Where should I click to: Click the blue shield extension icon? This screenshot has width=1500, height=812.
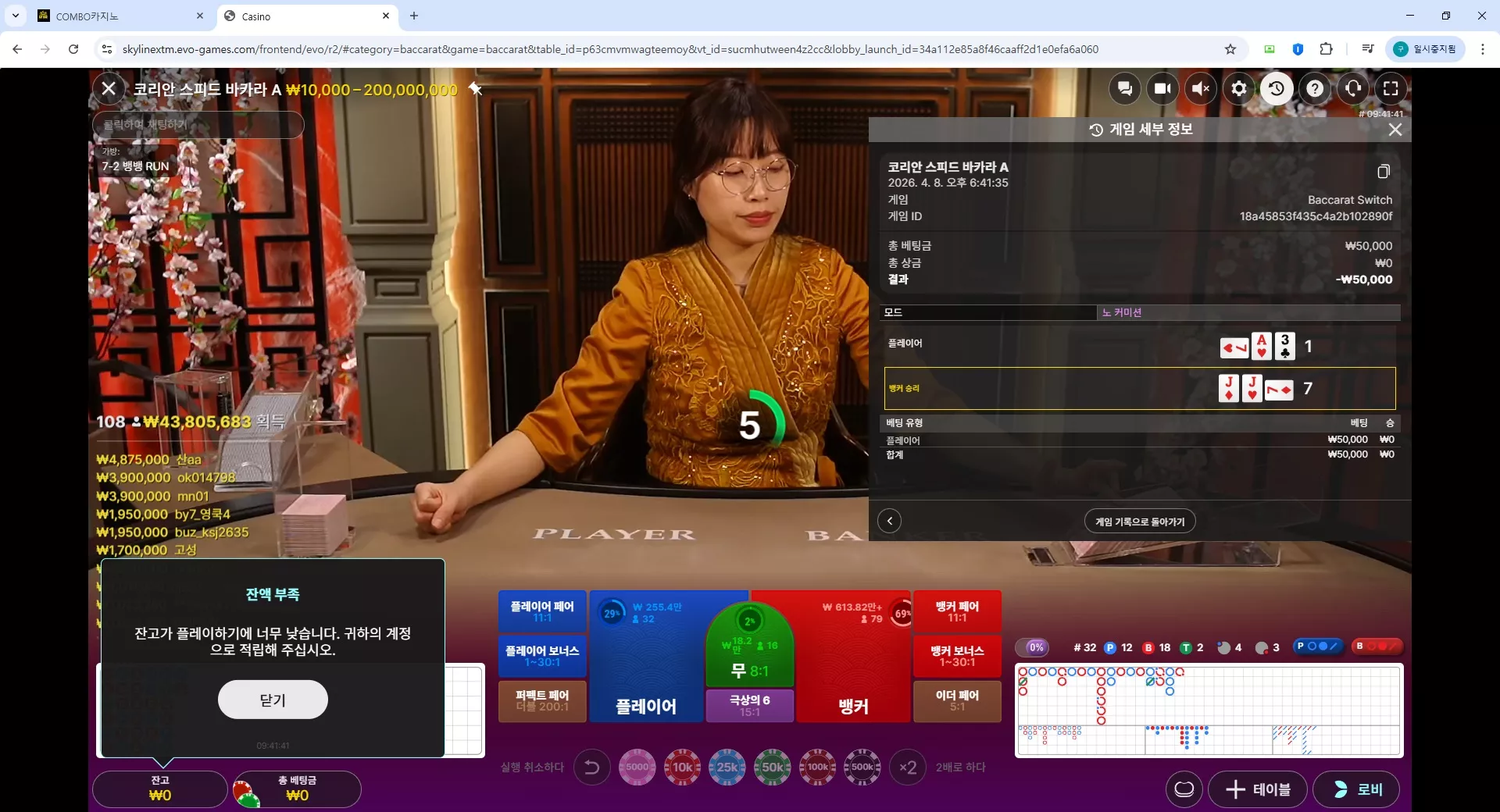coord(1298,49)
